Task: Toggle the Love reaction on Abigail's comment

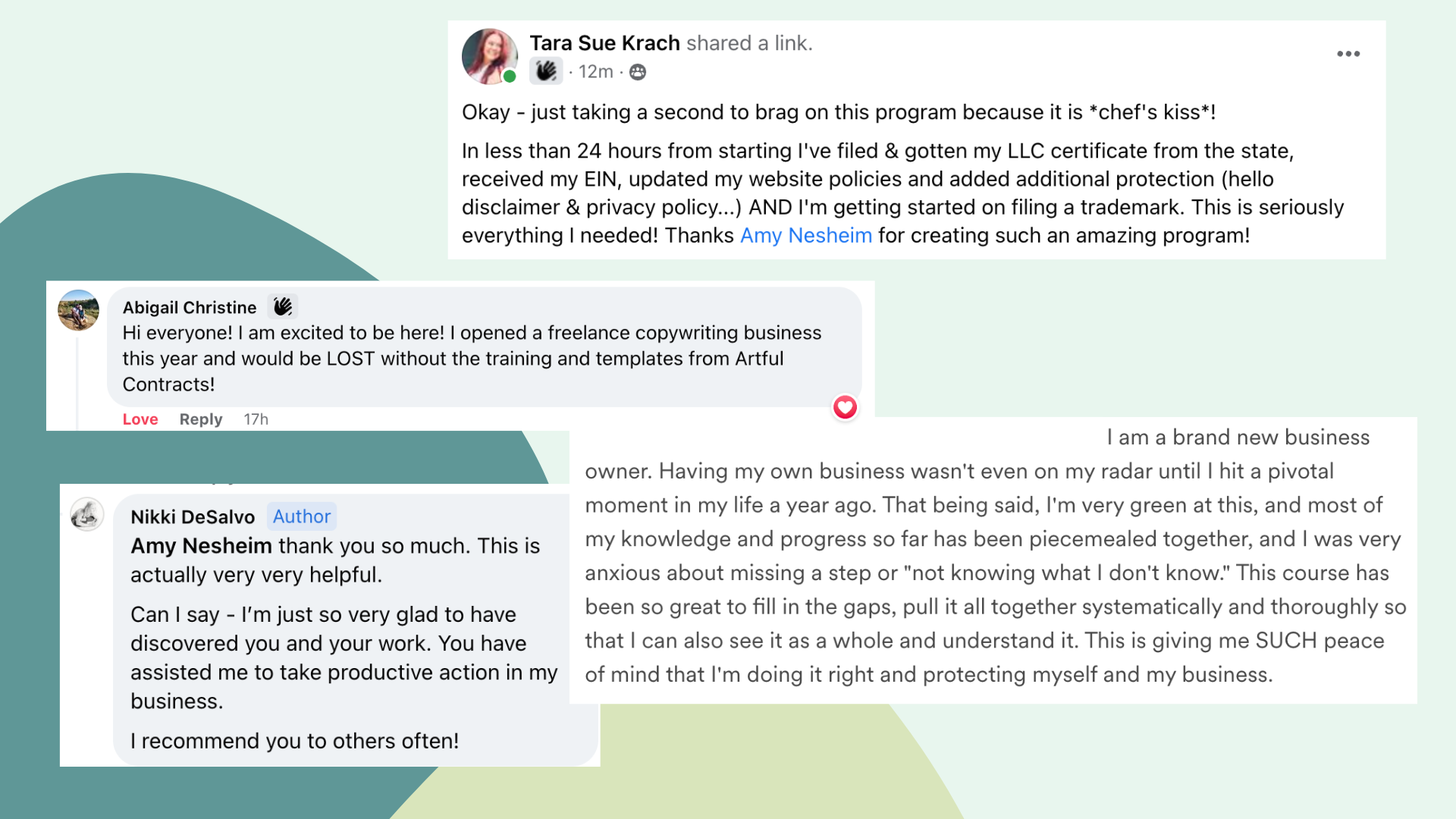Action: [140, 419]
